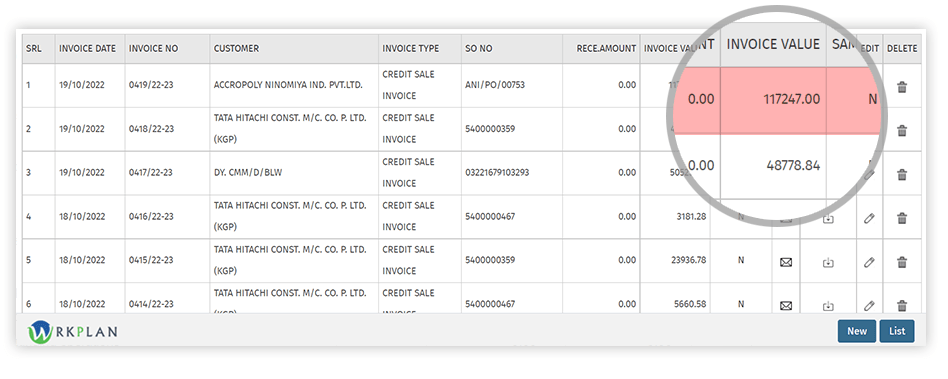Screen dimensions: 948x379
Task: Click the Customer column header
Action: 236,48
